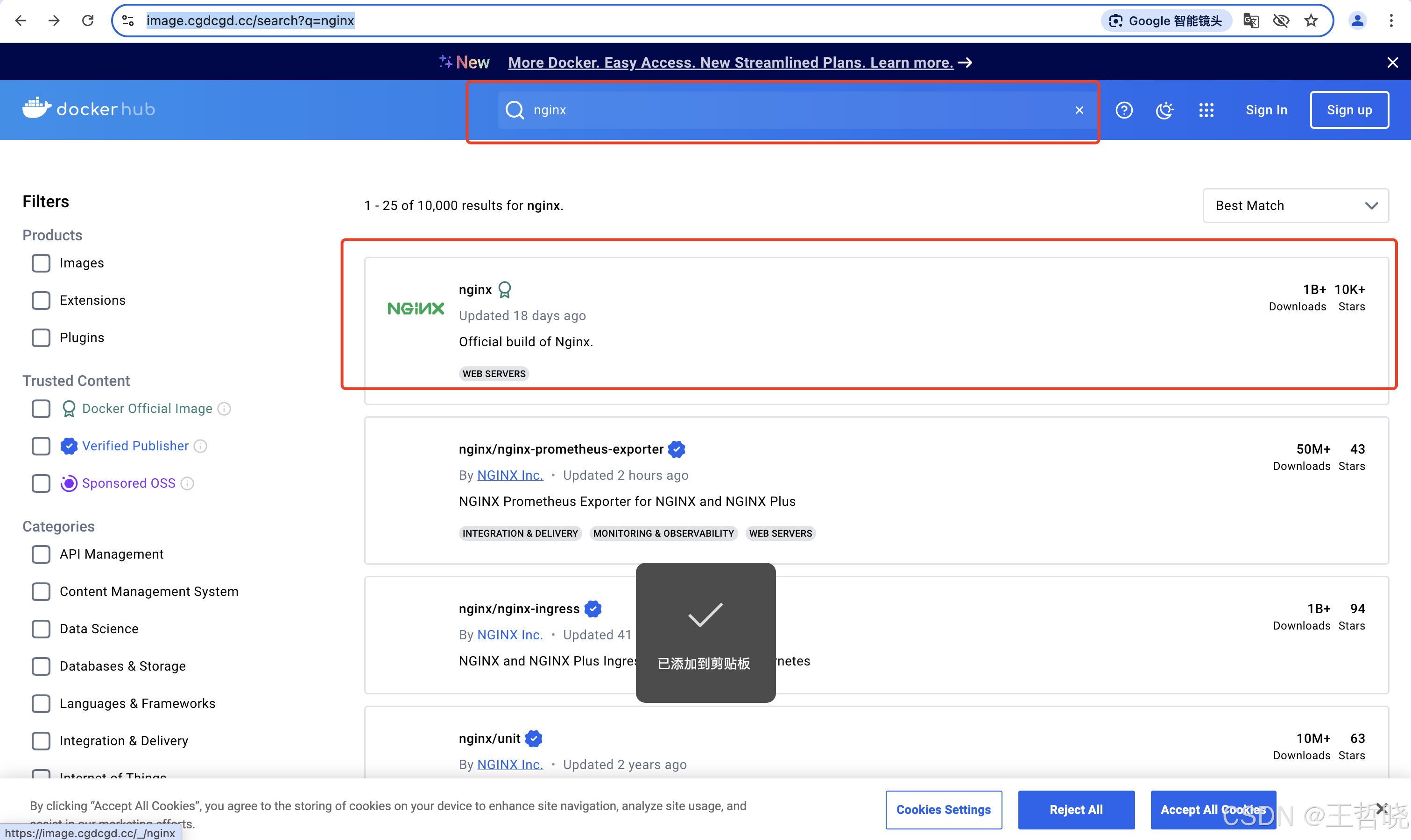
Task: Check Content Management System category
Action: (41, 592)
